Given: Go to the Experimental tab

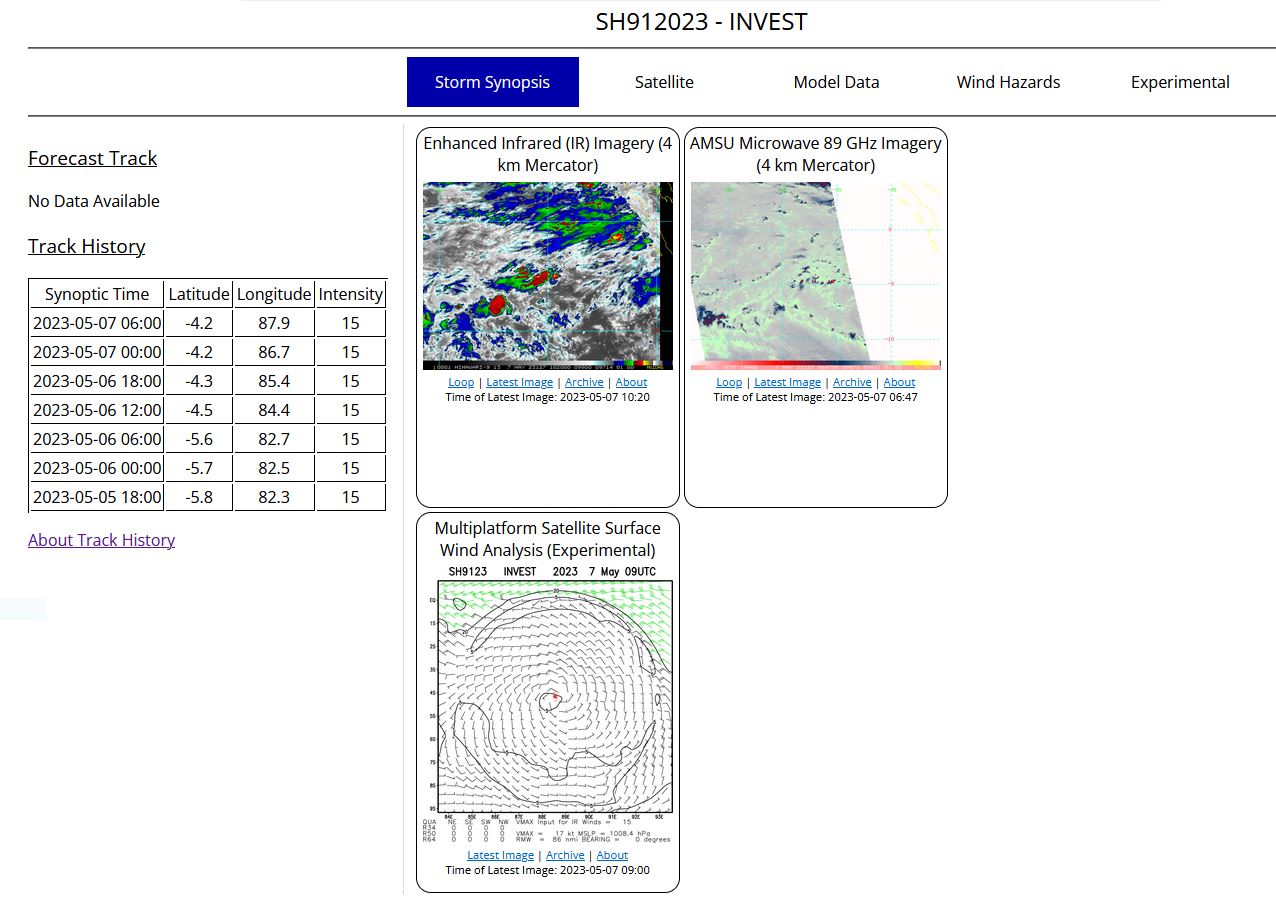Looking at the screenshot, I should 1180,82.
